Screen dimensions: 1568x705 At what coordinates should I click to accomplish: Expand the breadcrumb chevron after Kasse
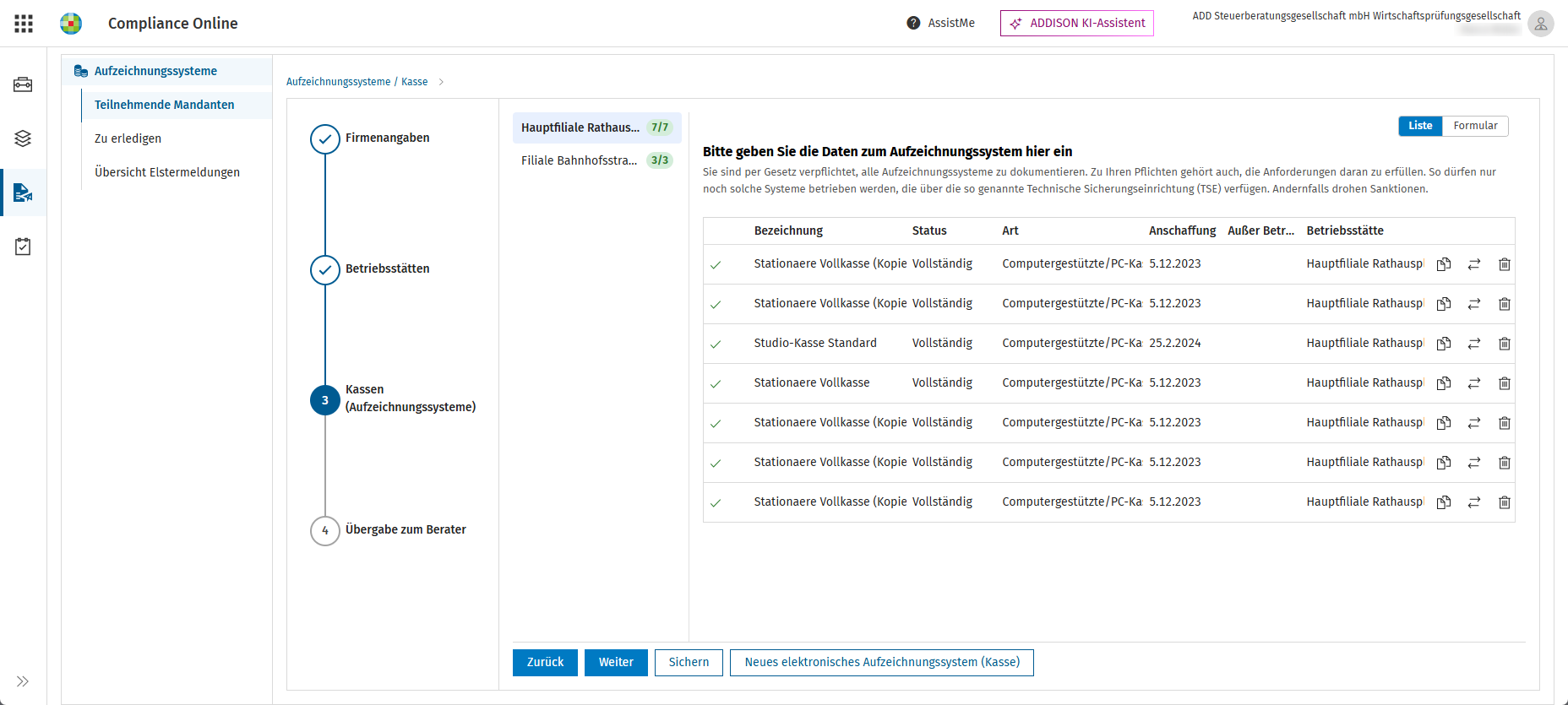tap(441, 82)
